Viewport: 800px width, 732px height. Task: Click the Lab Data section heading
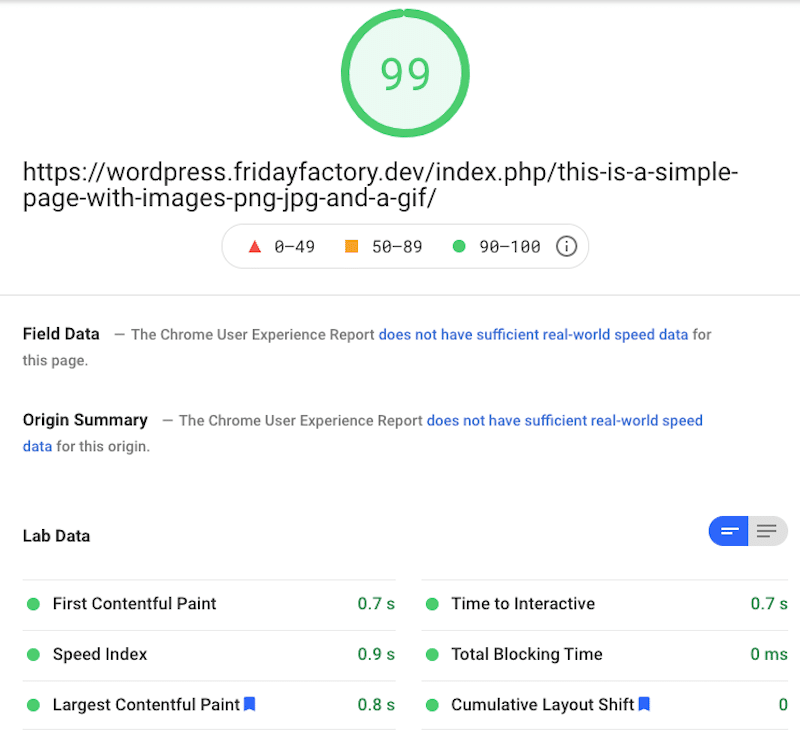pos(56,536)
